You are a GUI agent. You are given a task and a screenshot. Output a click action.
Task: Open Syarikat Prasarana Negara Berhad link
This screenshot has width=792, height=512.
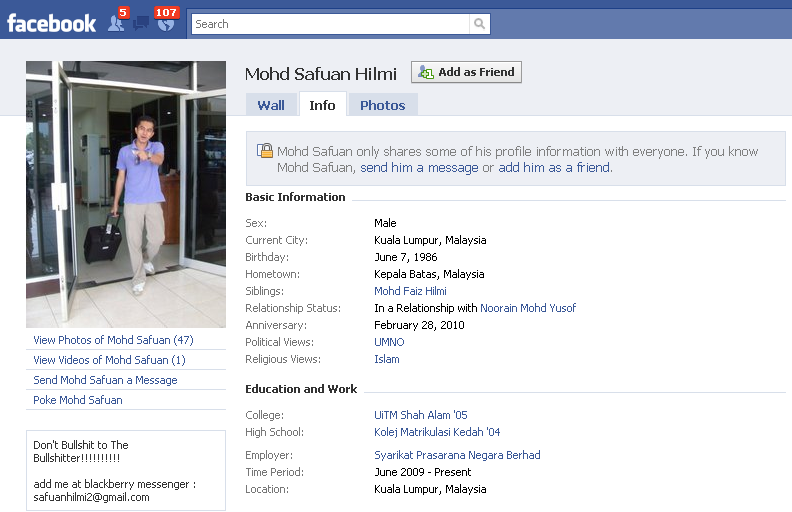coord(457,455)
